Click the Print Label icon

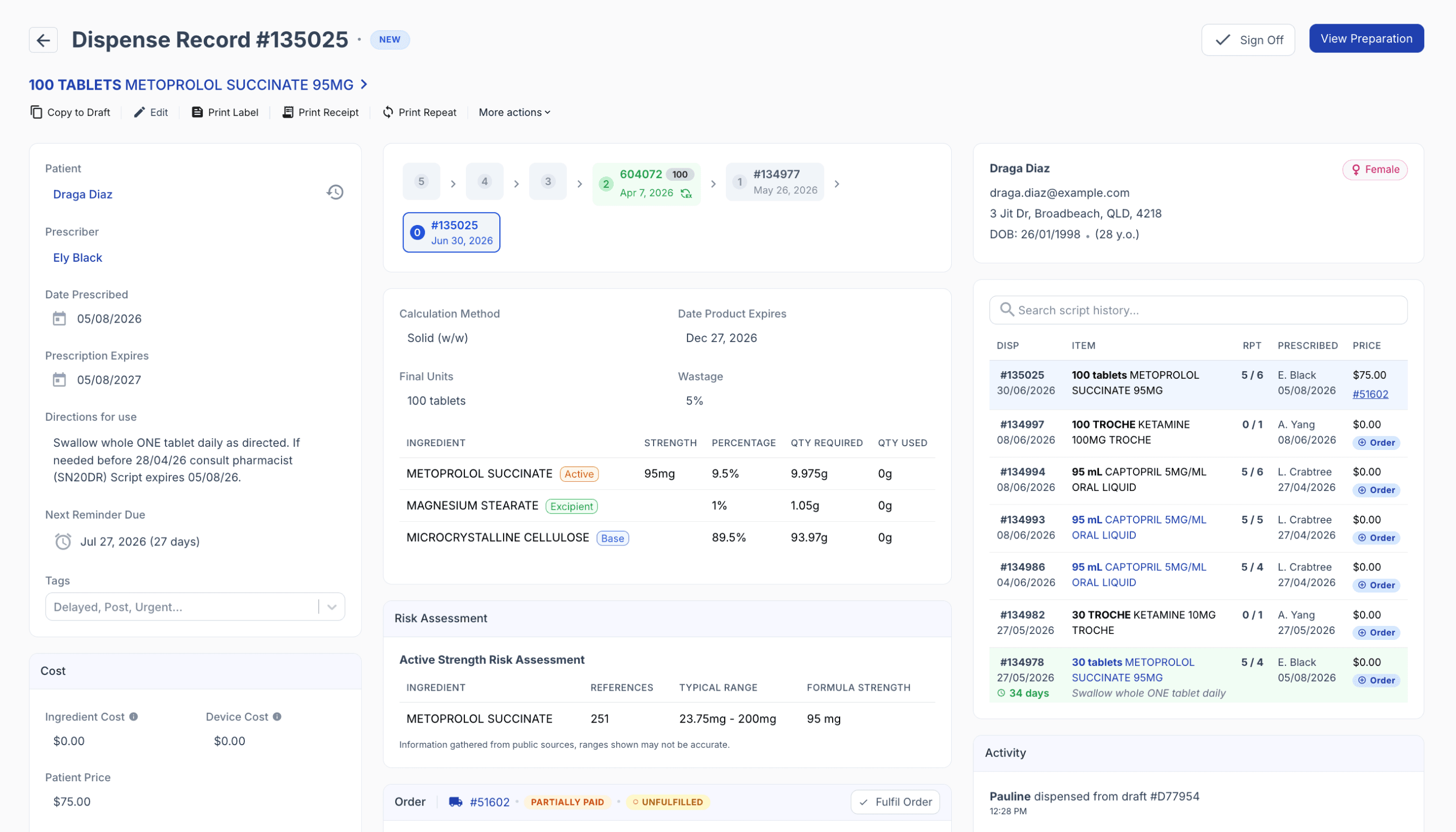tap(197, 112)
